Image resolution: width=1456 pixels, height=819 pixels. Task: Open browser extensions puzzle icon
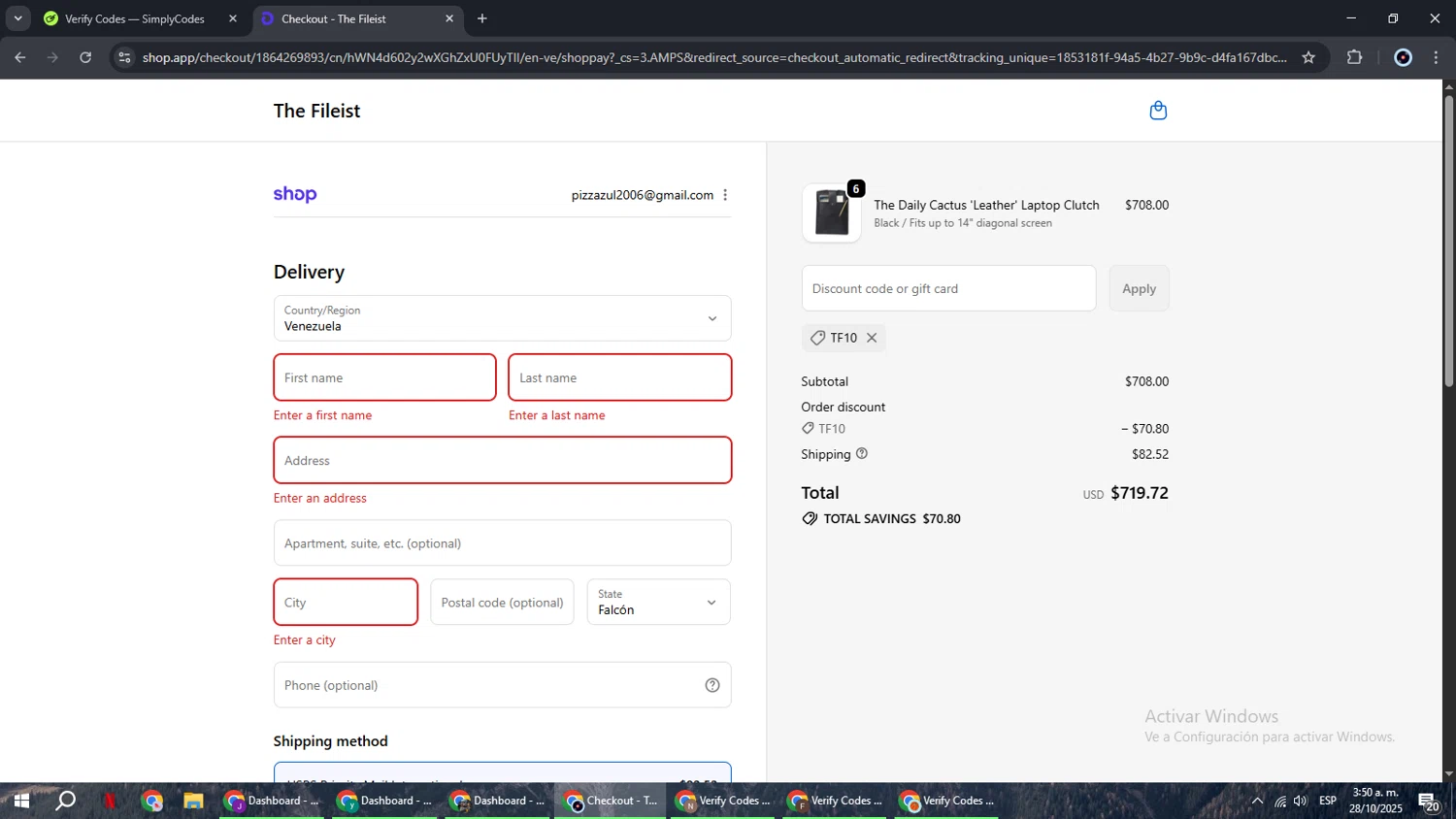click(x=1355, y=57)
